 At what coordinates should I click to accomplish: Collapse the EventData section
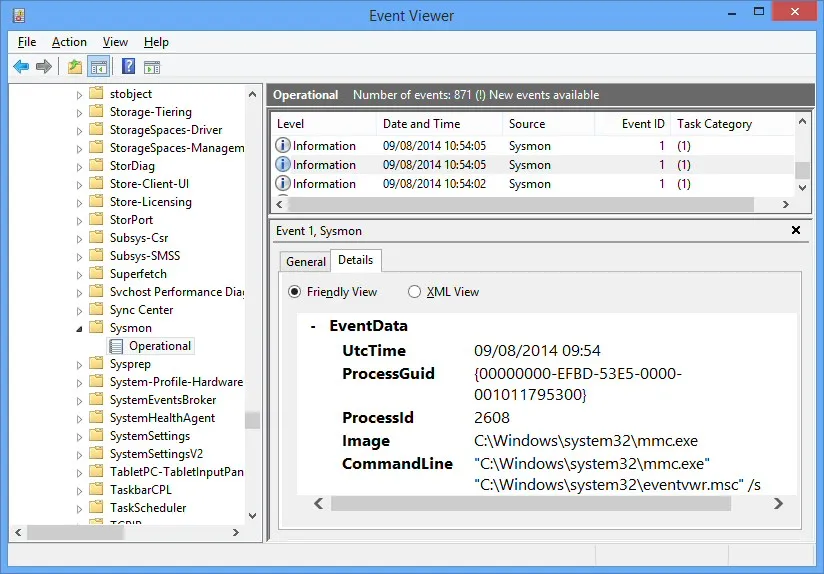[314, 326]
